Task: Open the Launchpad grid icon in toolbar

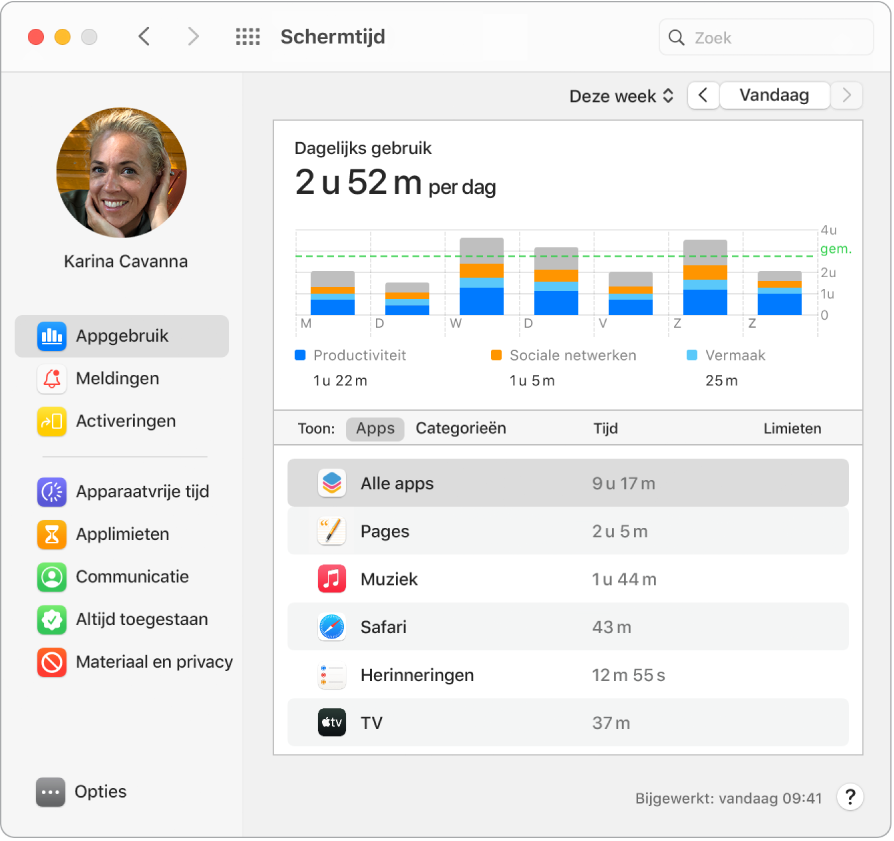Action: tap(248, 36)
